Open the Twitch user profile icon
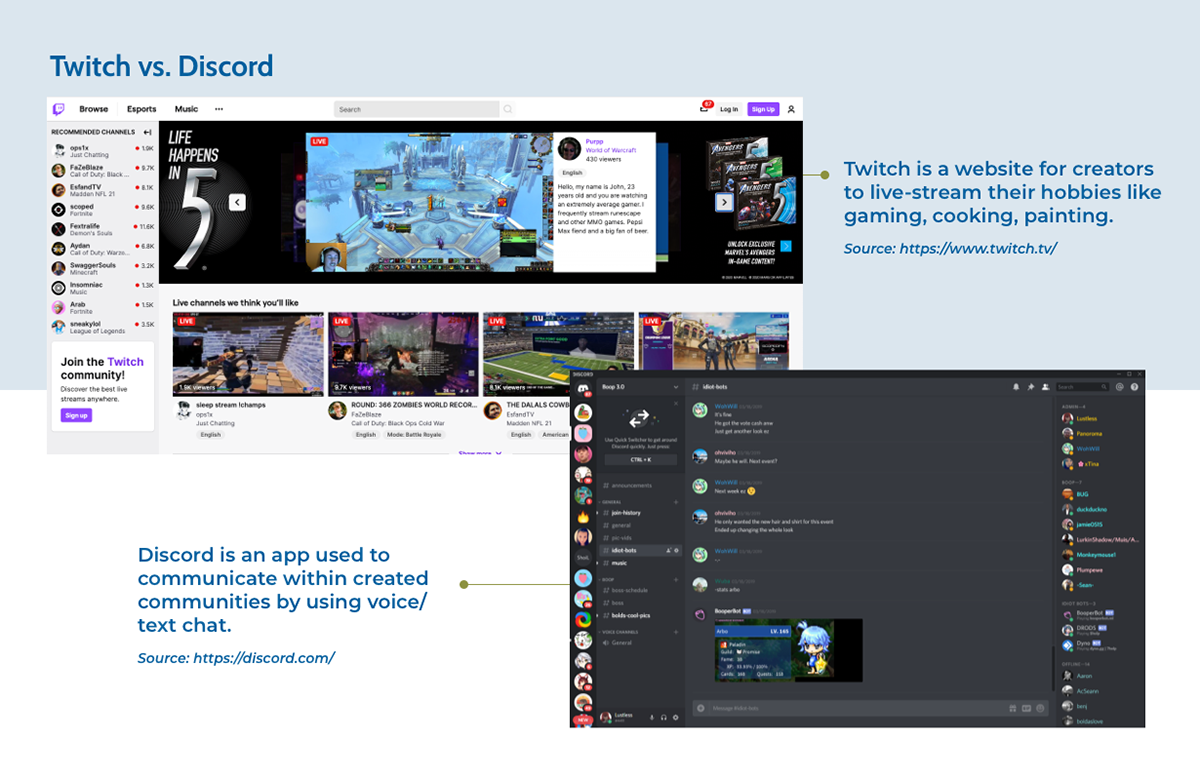The width and height of the screenshot is (1200, 780). (791, 109)
